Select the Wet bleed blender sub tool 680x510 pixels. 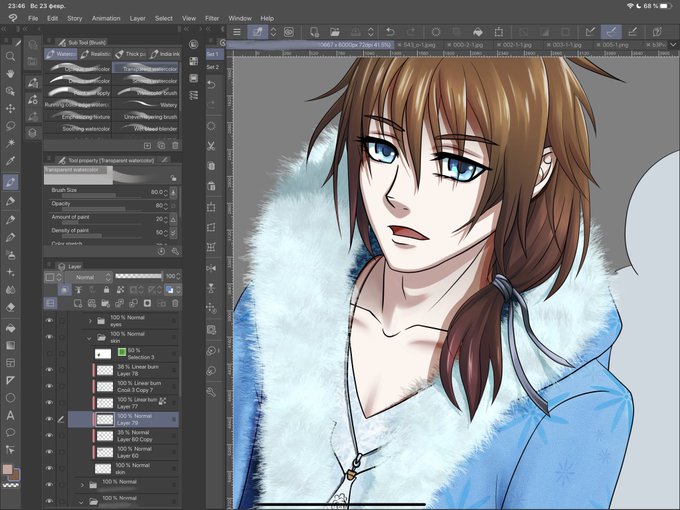[145, 128]
